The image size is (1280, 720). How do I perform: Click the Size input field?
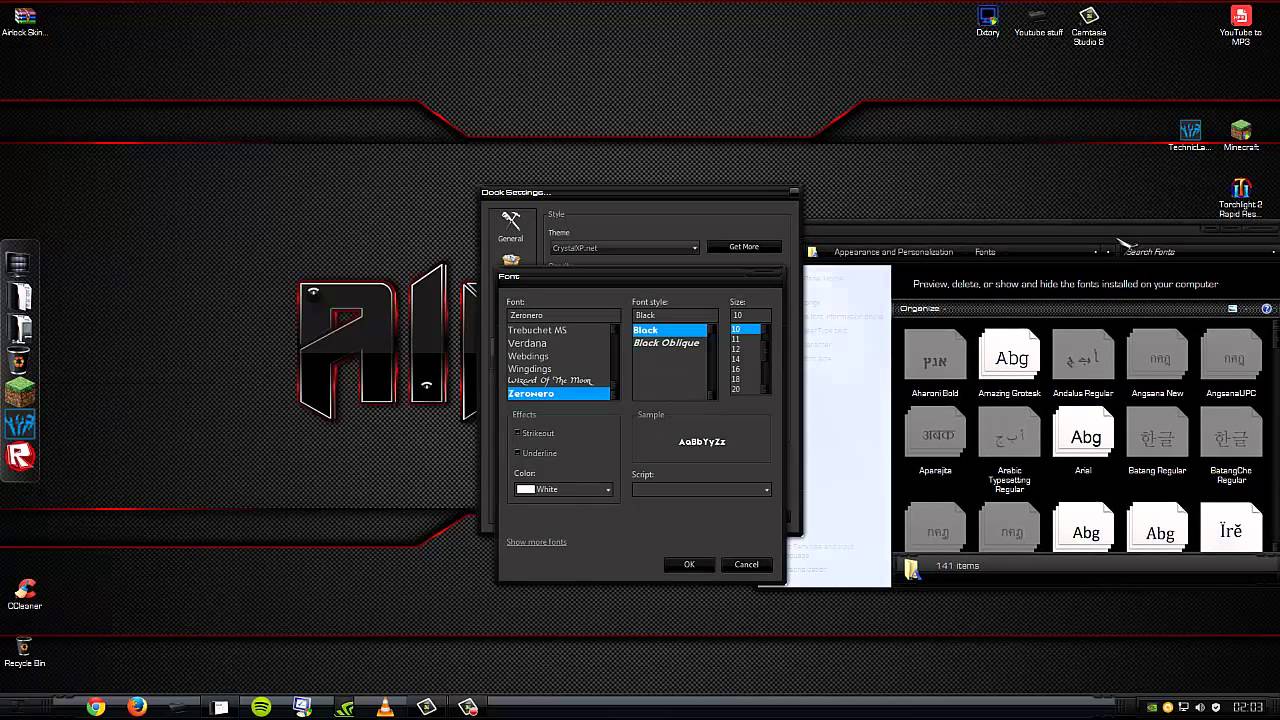[750, 315]
